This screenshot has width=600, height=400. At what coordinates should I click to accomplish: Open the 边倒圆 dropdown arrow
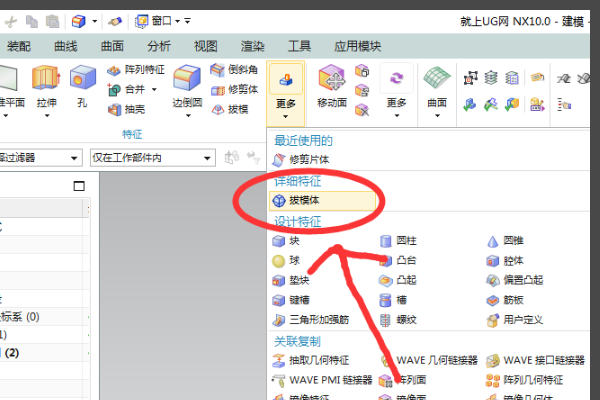tap(188, 115)
